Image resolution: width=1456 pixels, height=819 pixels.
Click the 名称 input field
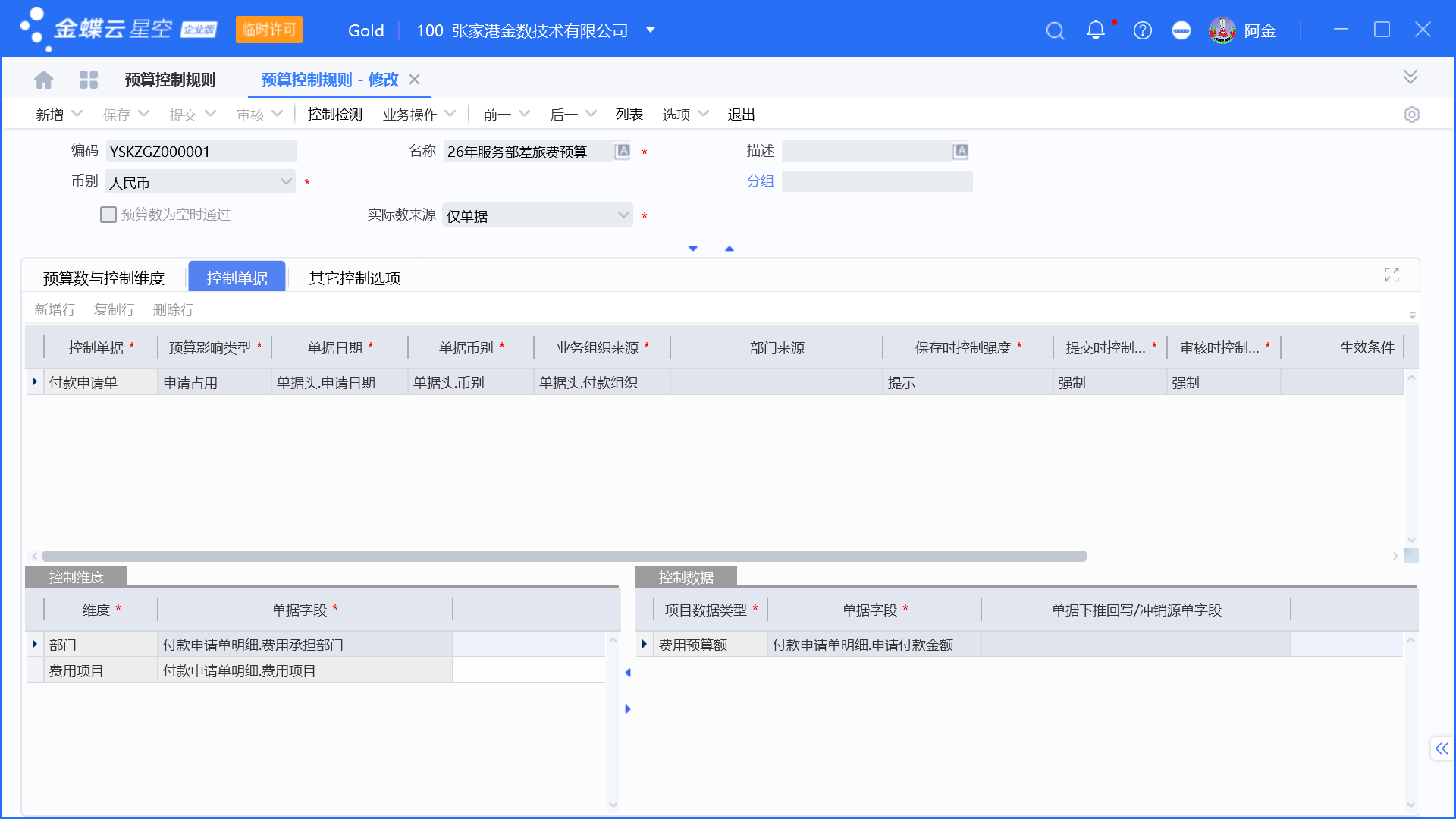pyautogui.click(x=528, y=151)
